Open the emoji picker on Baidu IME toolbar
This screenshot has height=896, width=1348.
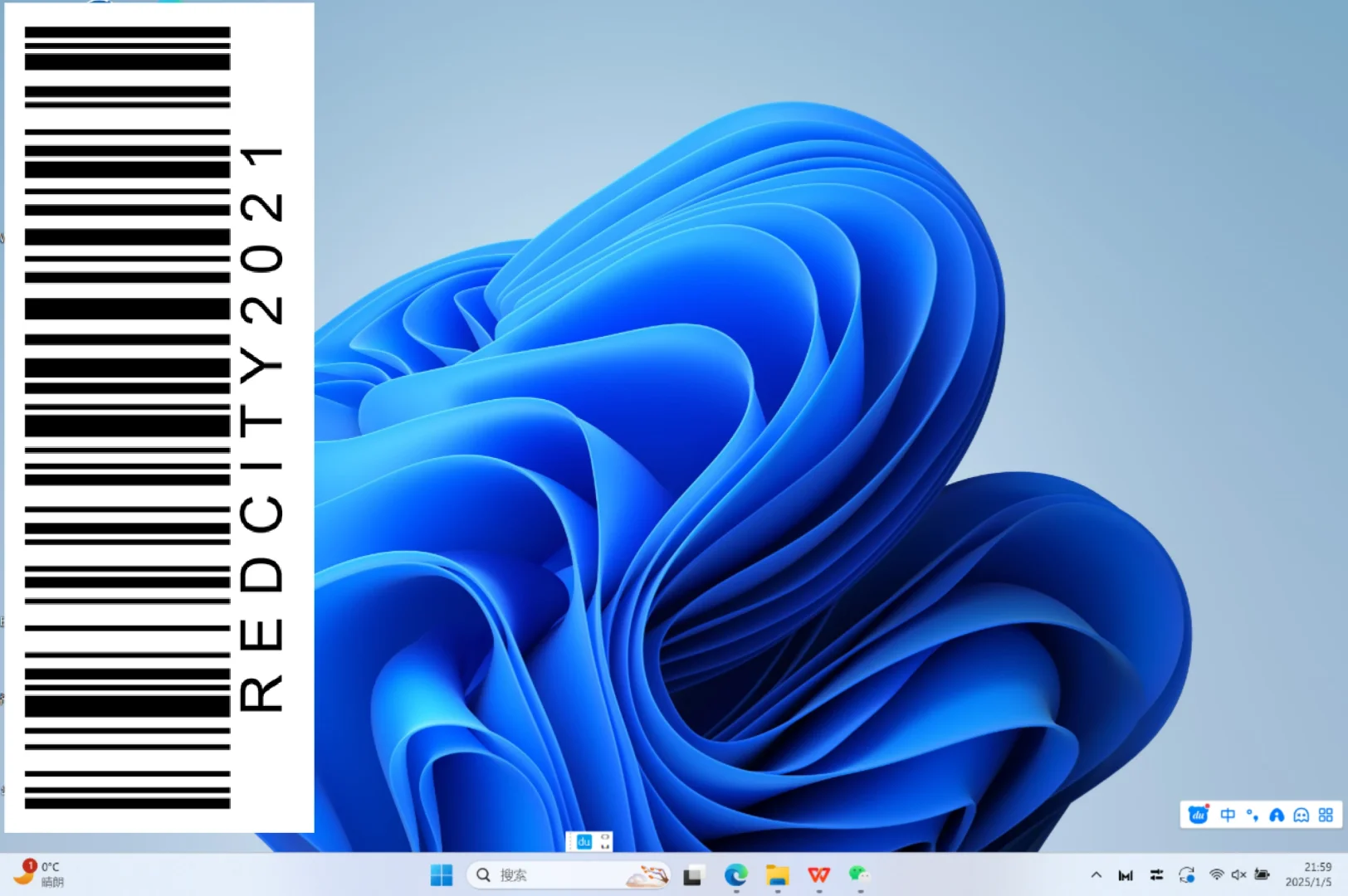click(x=1302, y=815)
